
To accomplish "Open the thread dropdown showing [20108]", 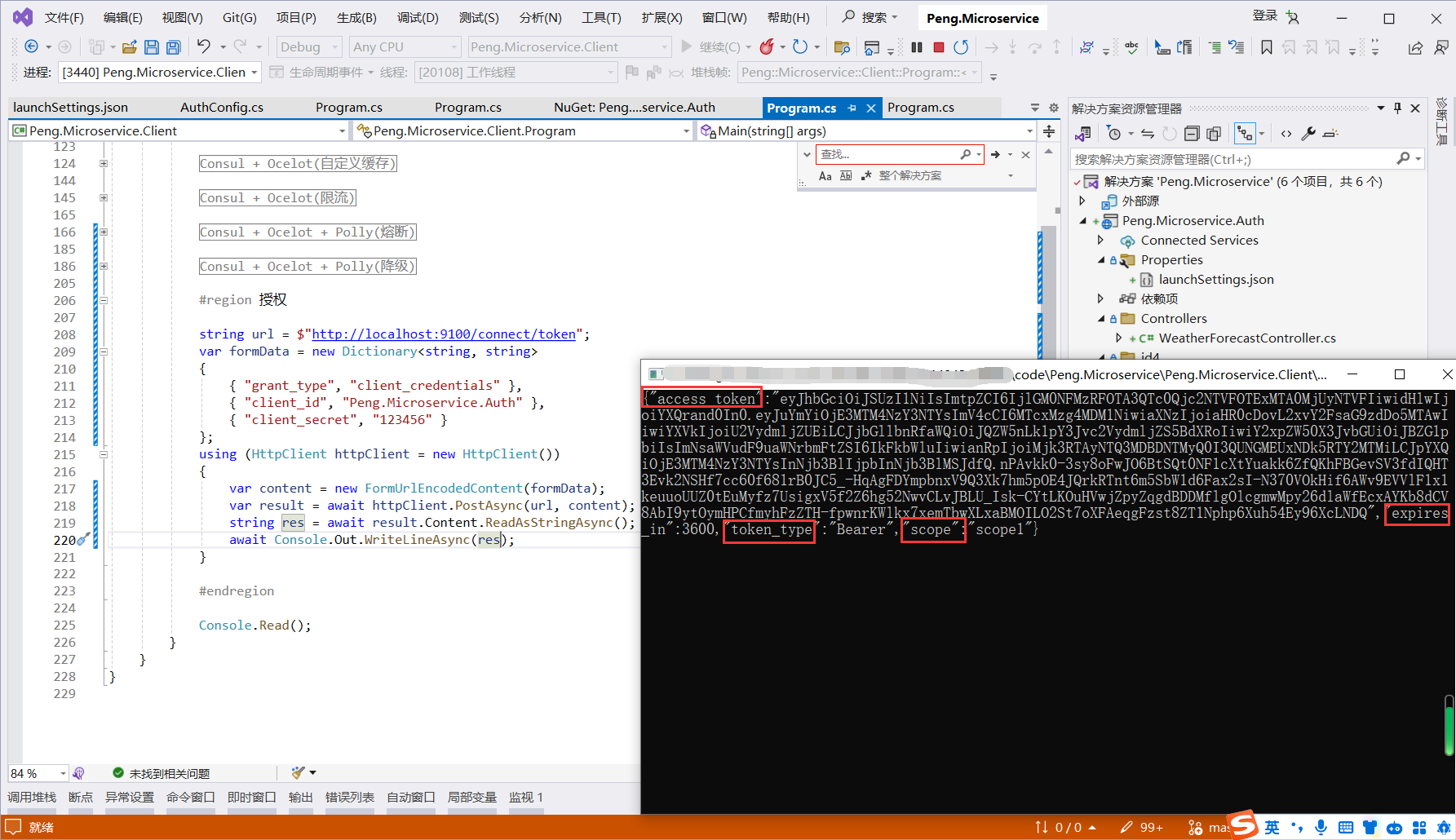I will click(x=516, y=73).
